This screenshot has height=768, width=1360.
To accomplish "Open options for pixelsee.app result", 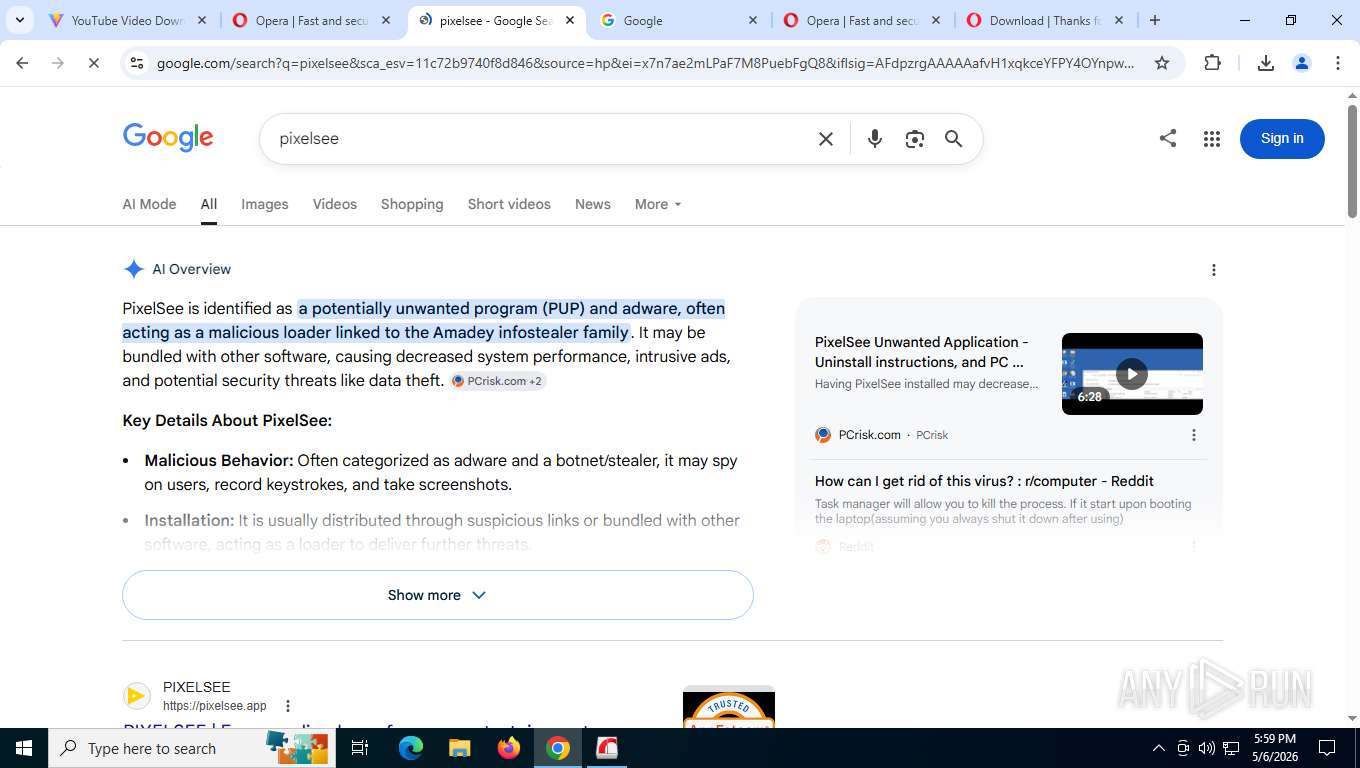I will 288,706.
